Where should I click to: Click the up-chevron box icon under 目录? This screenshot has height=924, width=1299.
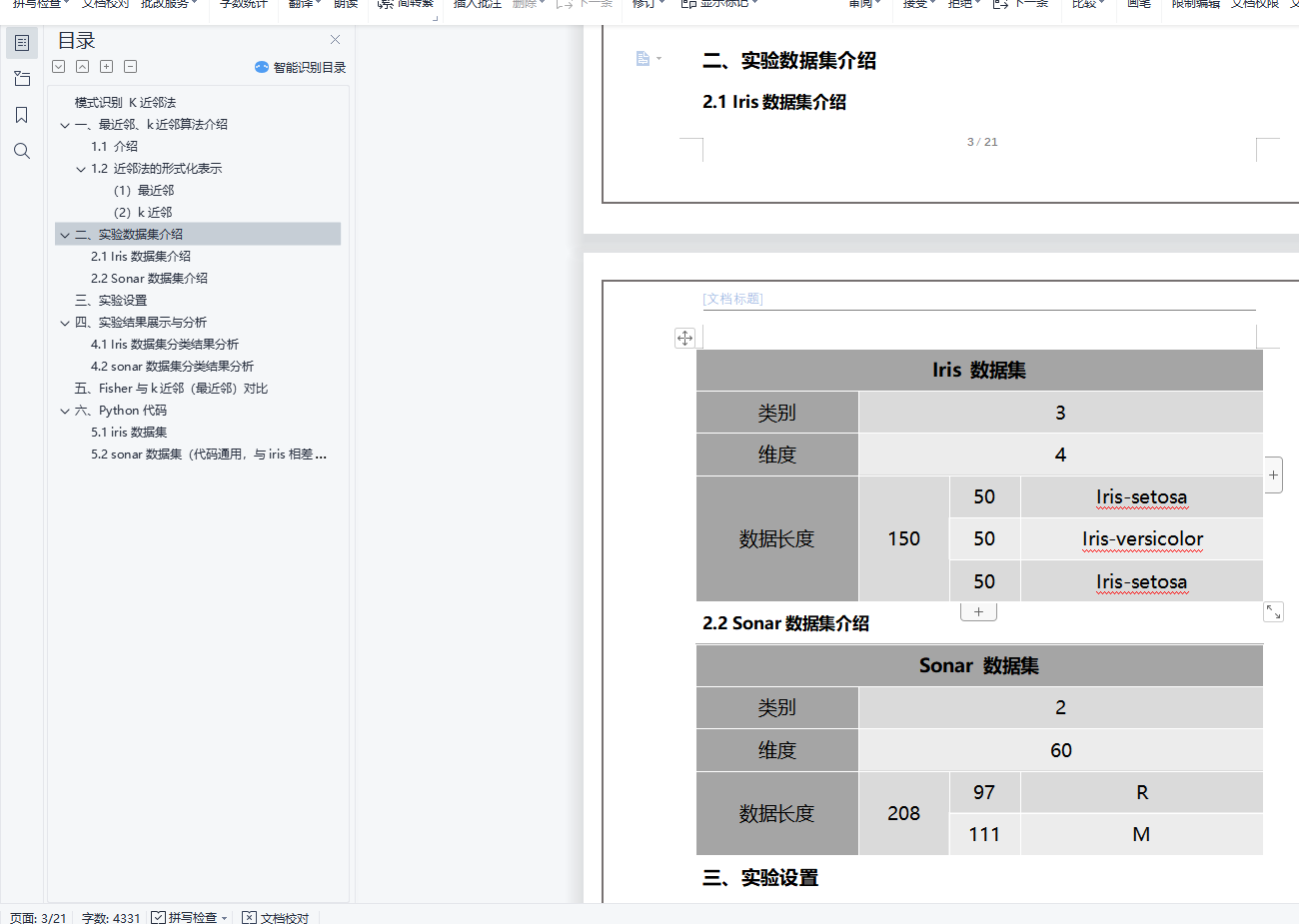click(83, 67)
